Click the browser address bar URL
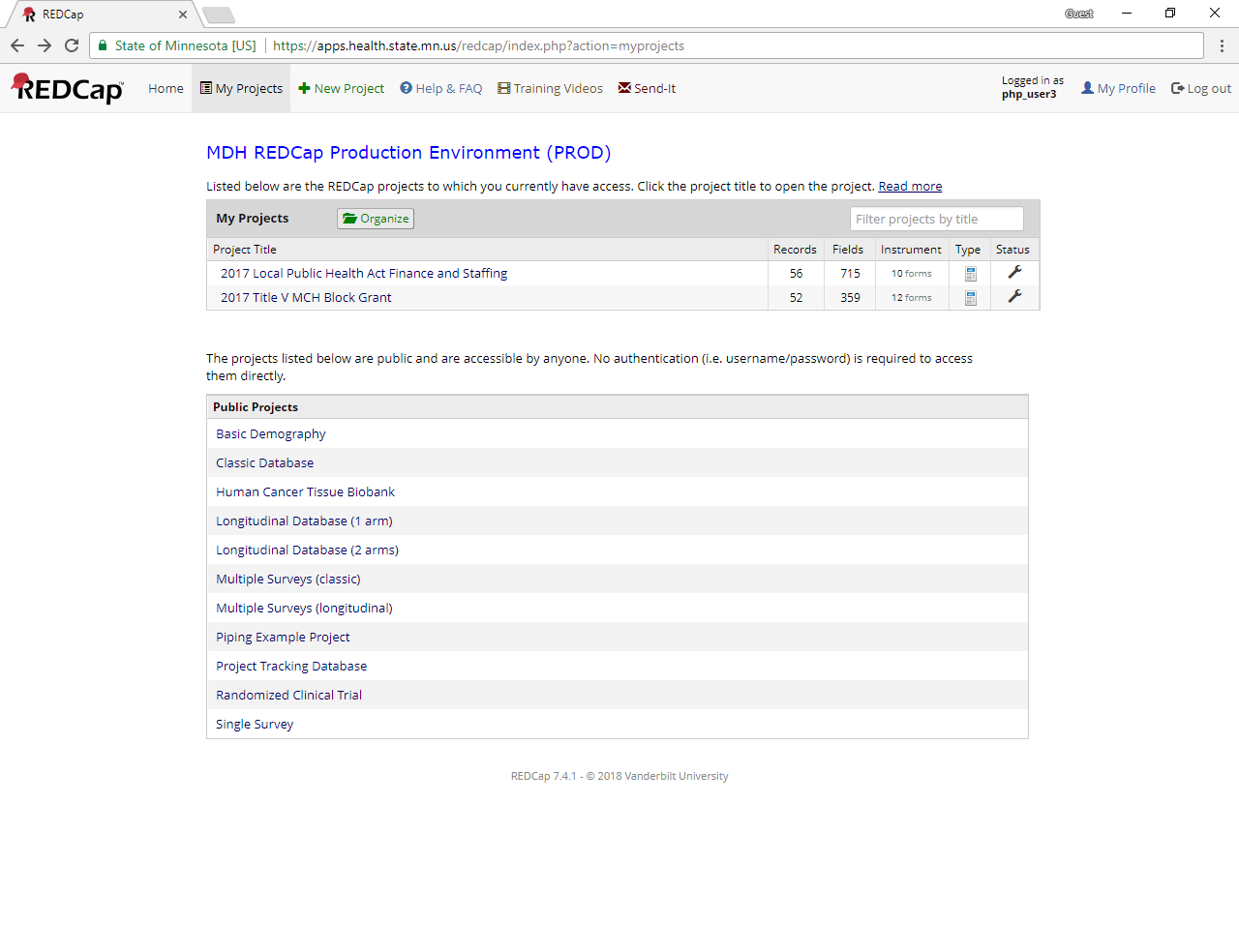Screen dimensions: 1239x952 [x=478, y=45]
